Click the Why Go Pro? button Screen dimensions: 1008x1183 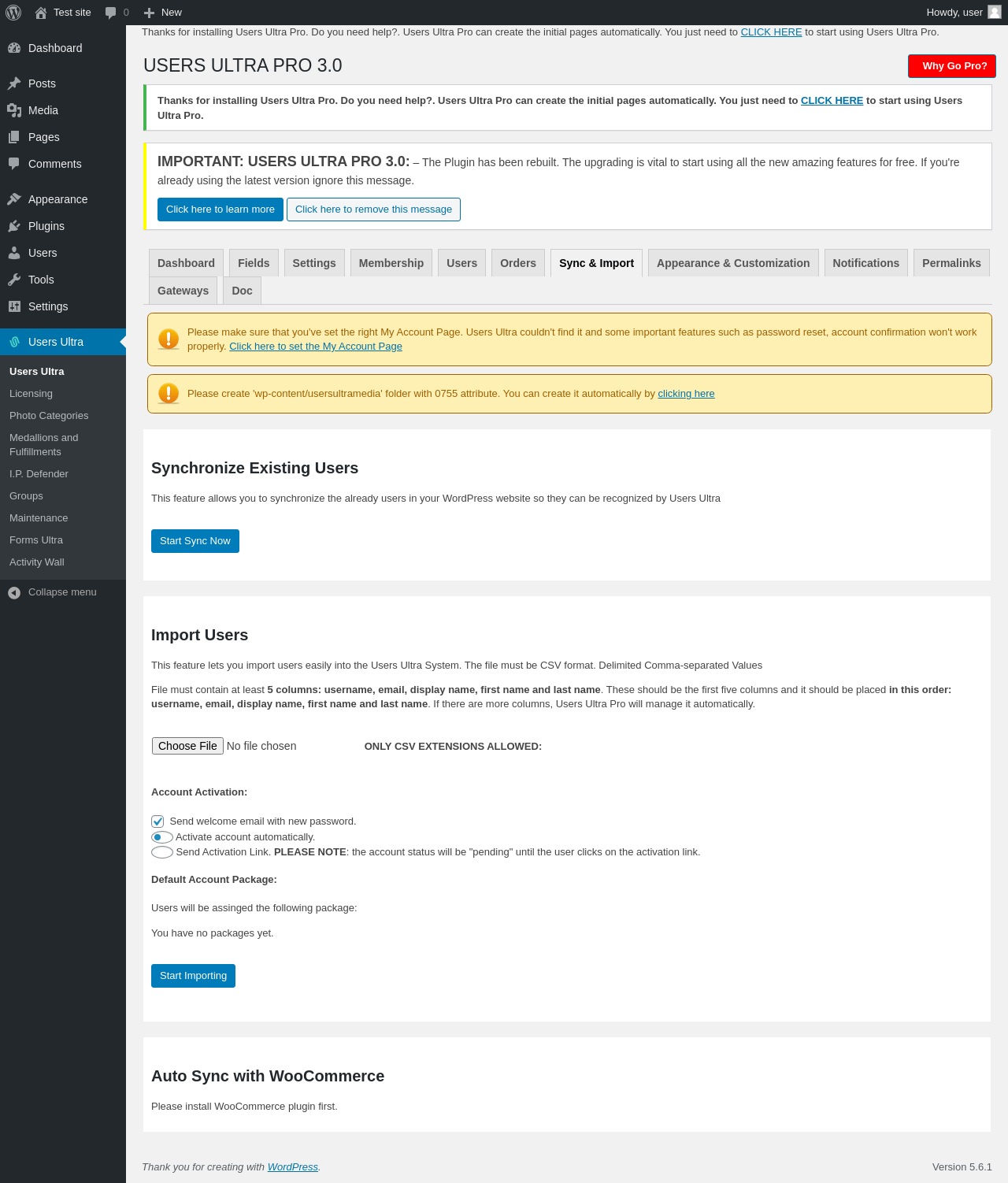click(952, 66)
